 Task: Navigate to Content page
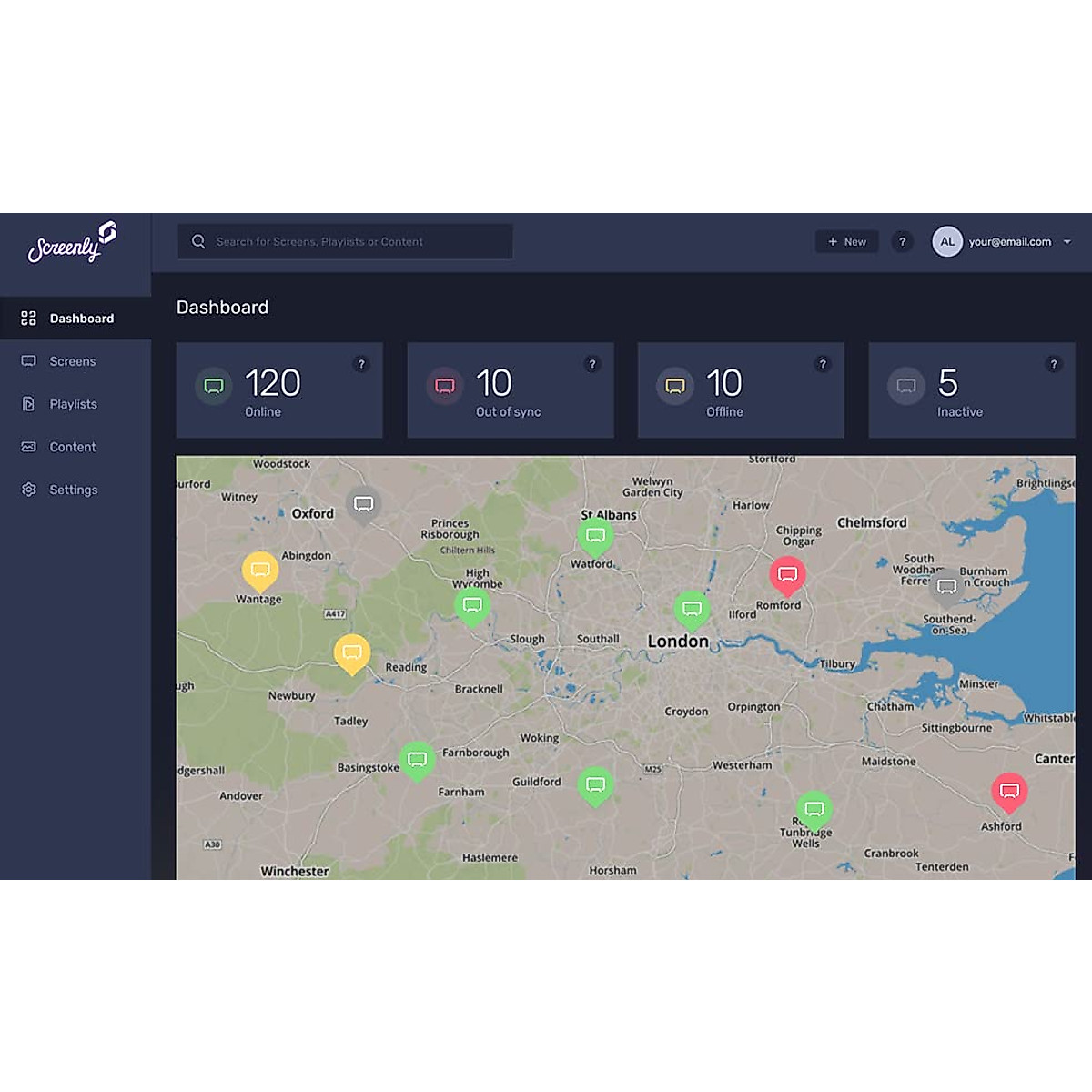click(72, 447)
